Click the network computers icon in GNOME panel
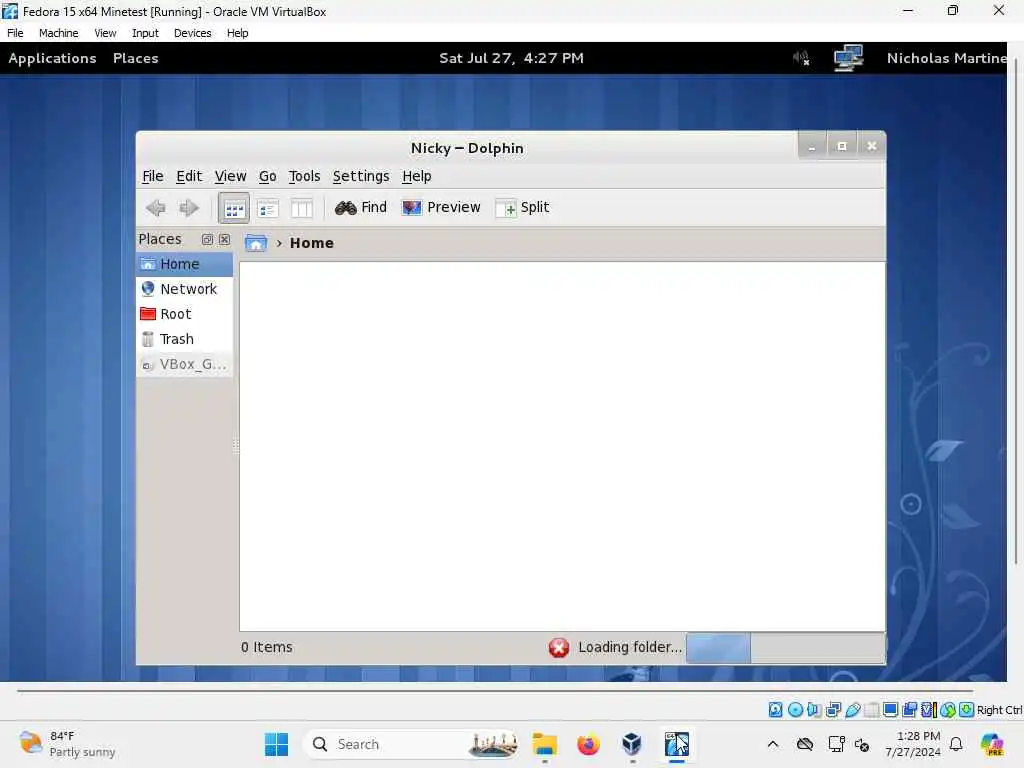Viewport: 1024px width, 768px height. point(848,58)
